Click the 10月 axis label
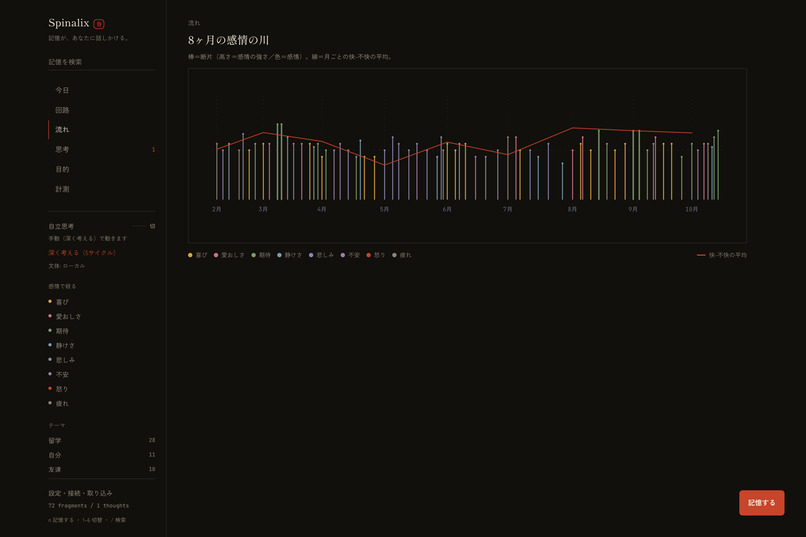 coord(691,209)
